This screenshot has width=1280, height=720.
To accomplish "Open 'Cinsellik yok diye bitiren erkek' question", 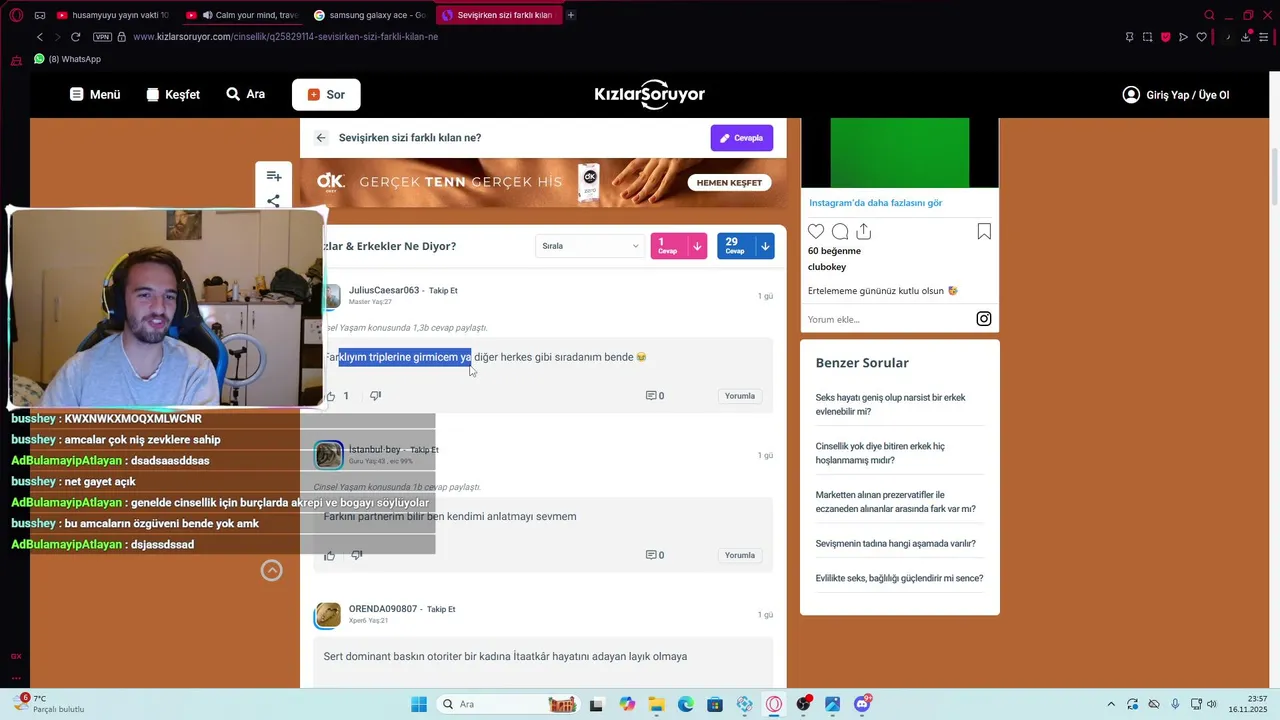I will point(880,453).
